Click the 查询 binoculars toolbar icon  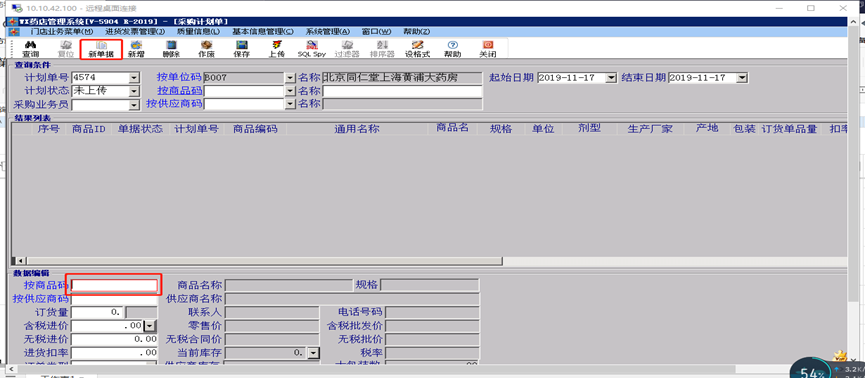click(30, 49)
